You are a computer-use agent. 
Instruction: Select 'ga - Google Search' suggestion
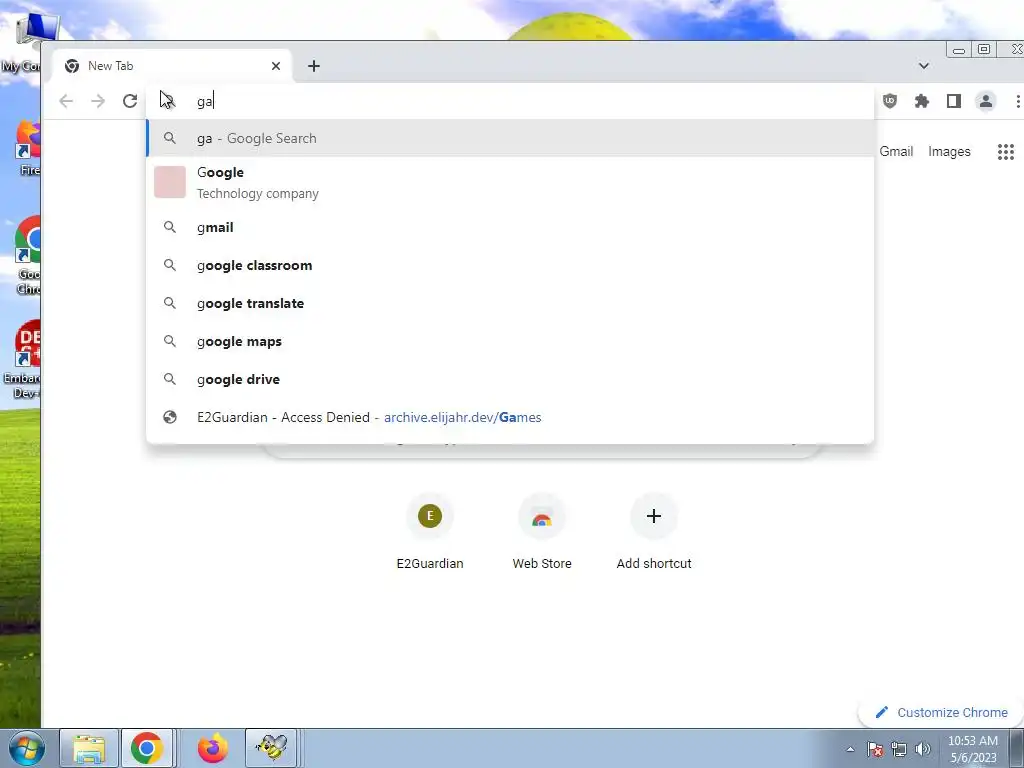coord(510,138)
